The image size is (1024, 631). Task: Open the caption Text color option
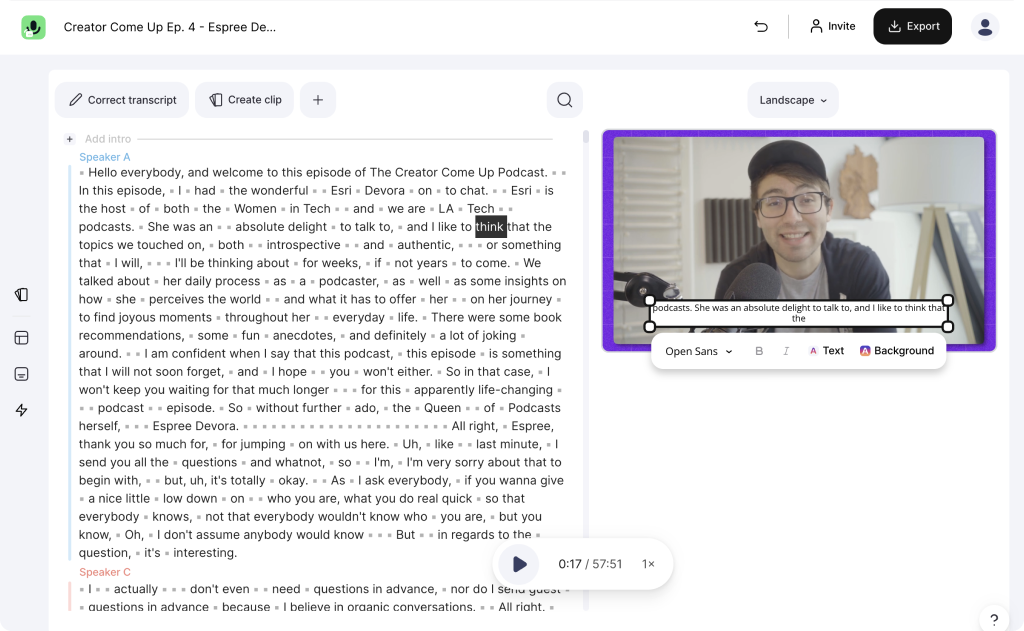click(826, 351)
